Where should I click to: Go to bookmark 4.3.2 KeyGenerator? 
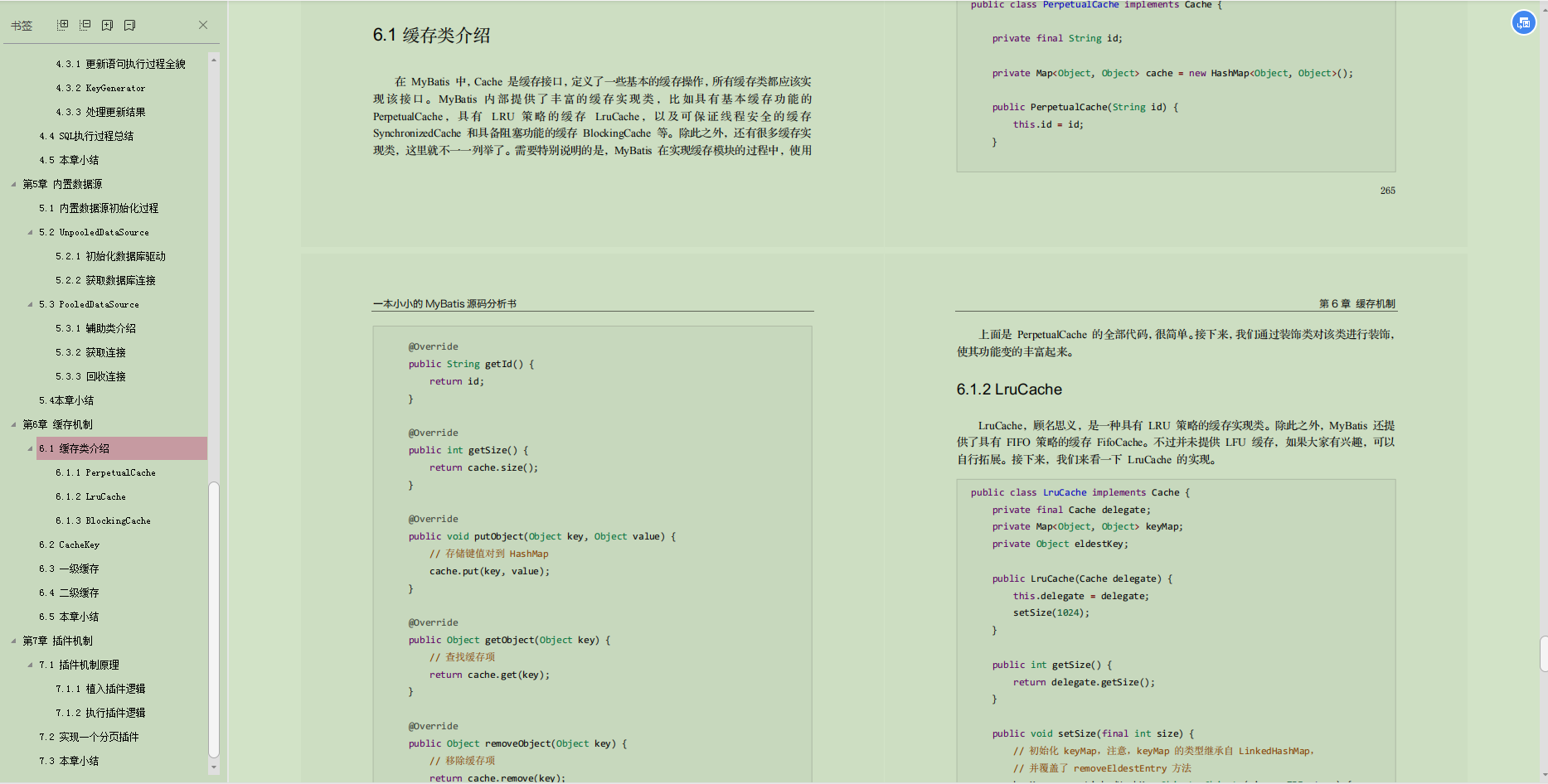[100, 88]
